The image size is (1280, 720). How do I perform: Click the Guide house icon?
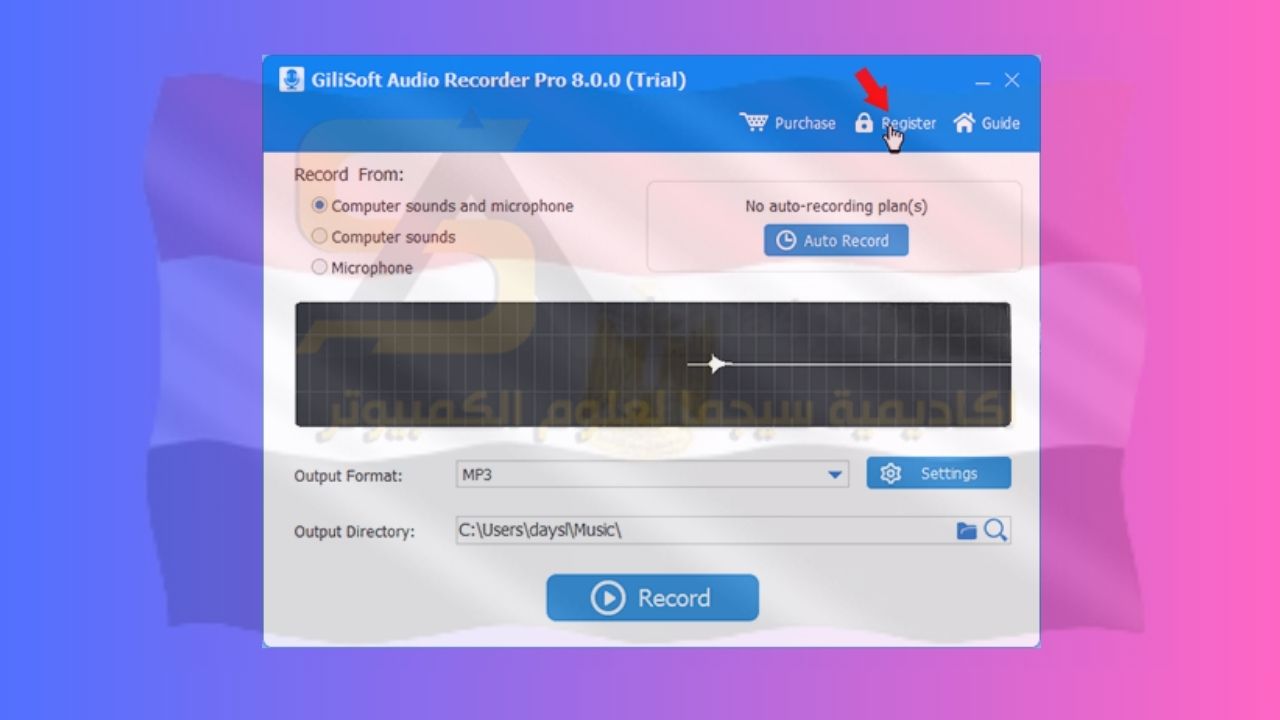[964, 123]
